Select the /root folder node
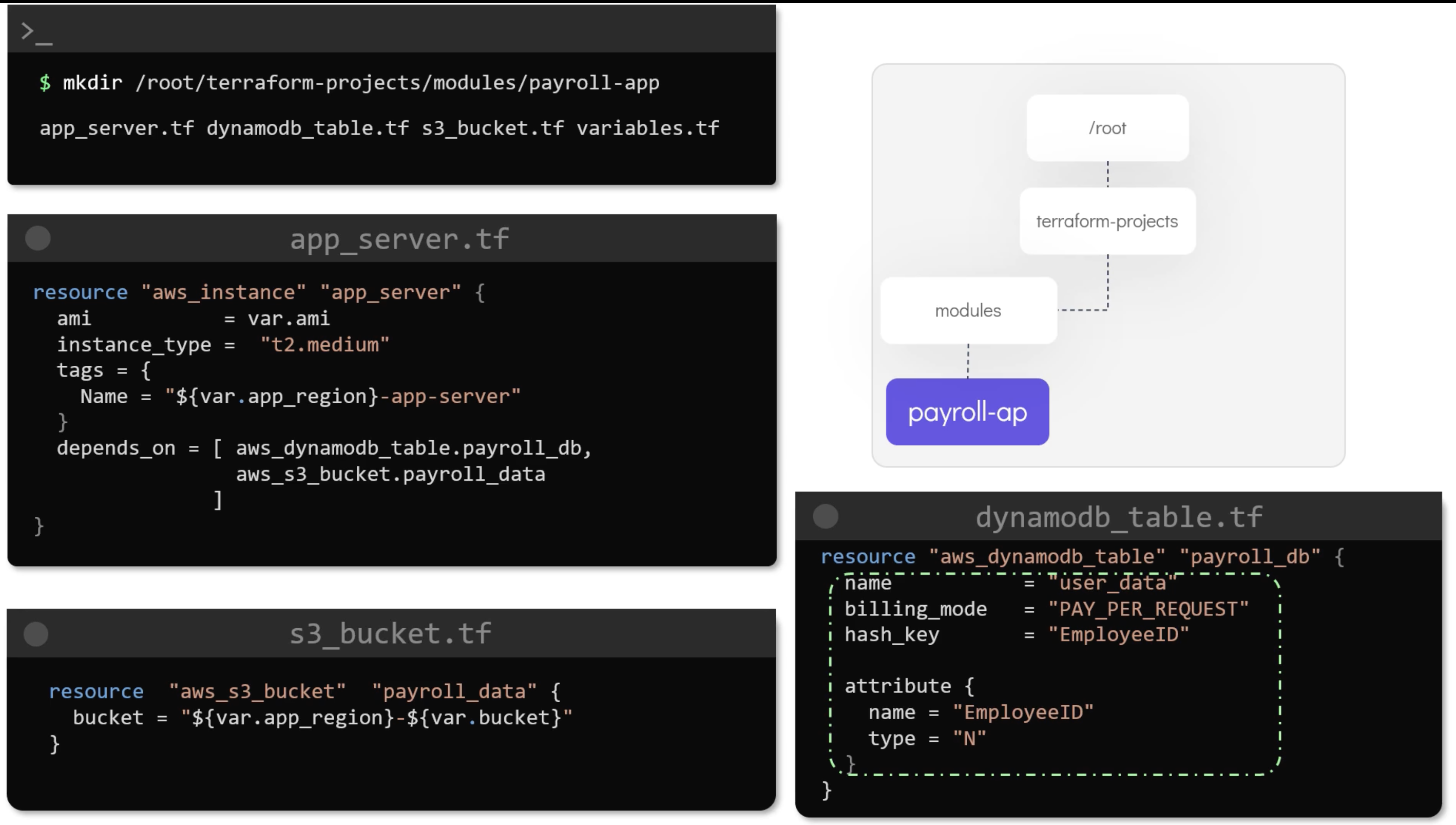This screenshot has height=825, width=1456. pyautogui.click(x=1107, y=128)
